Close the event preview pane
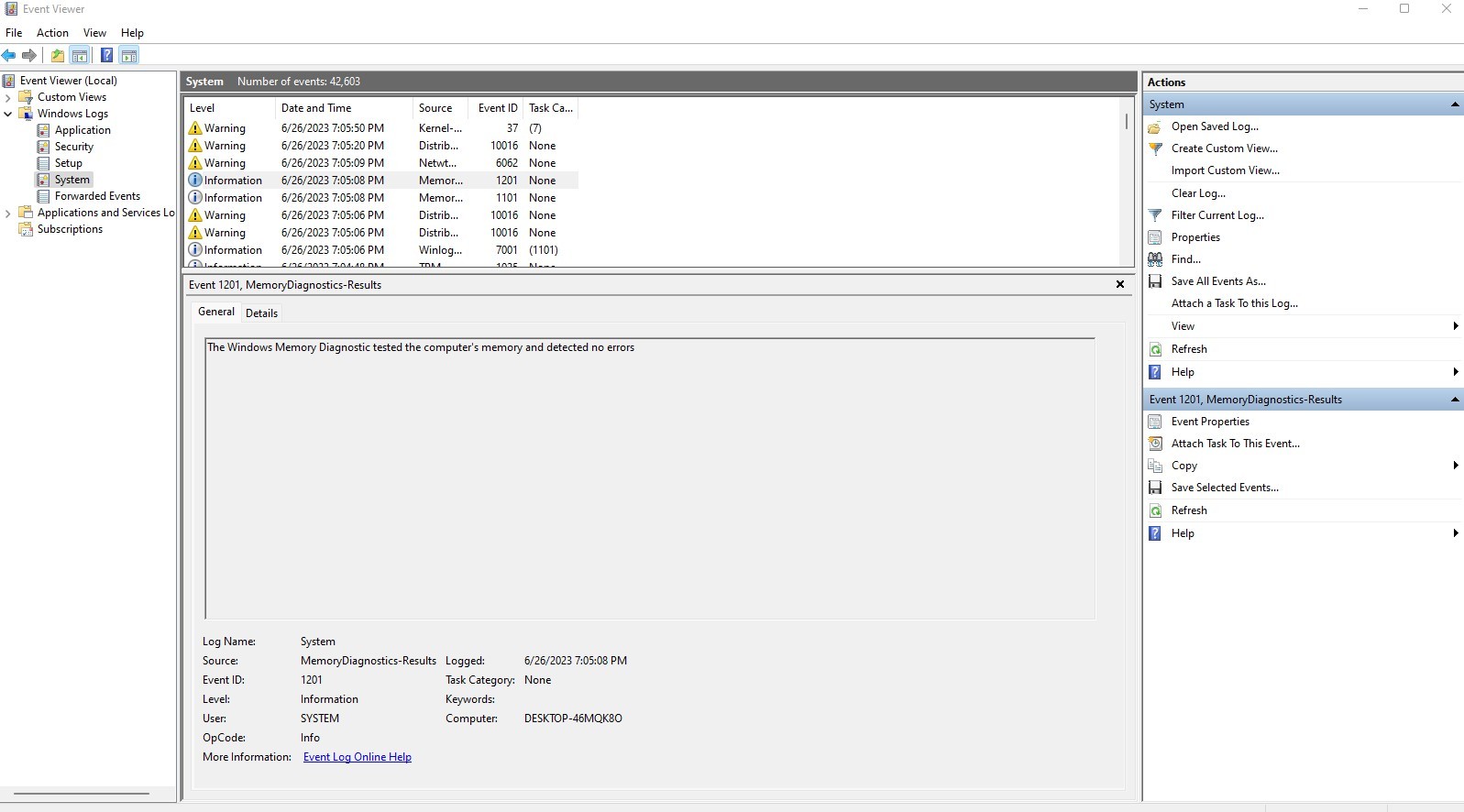The height and width of the screenshot is (812, 1464). point(1119,285)
